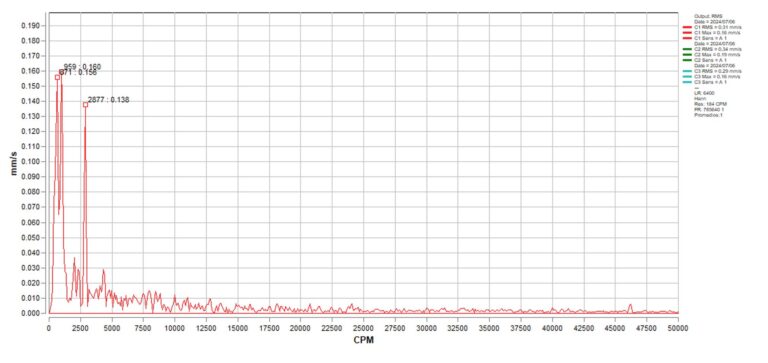Image resolution: width=768 pixels, height=363 pixels.
Task: Click the 17500 x-axis tick label
Action: [269, 327]
